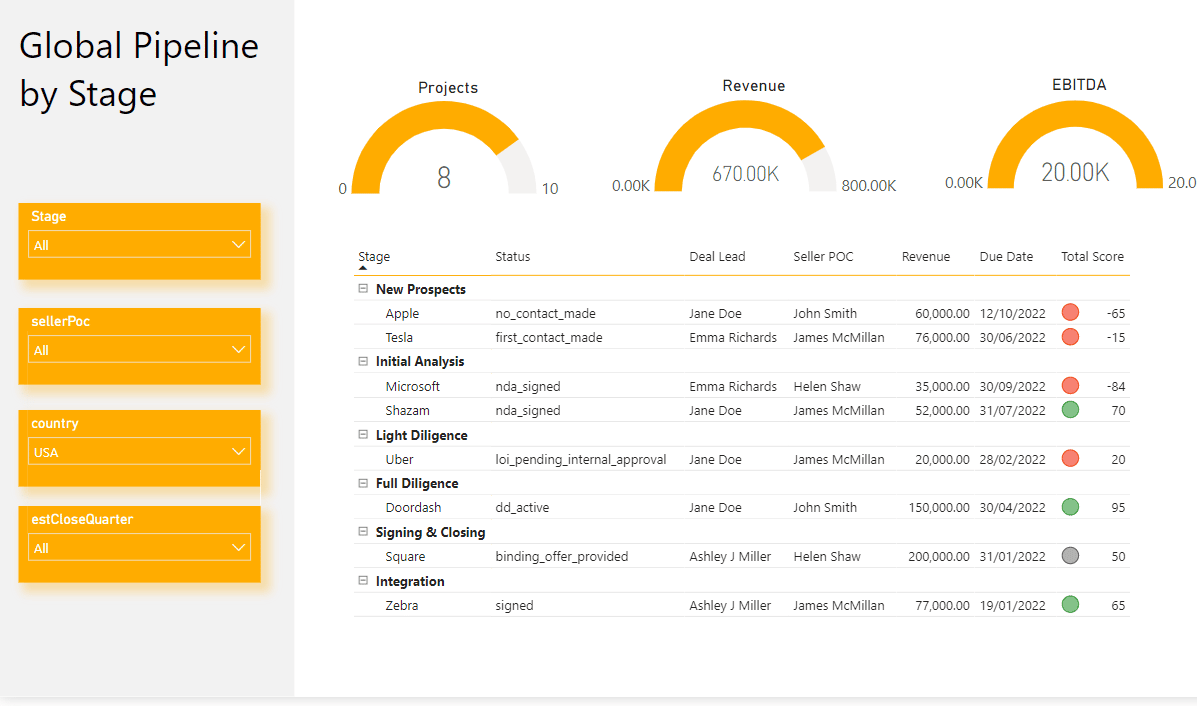Screen dimensions: 1197x706
Task: Sort table by Revenue column header
Action: coord(925,257)
